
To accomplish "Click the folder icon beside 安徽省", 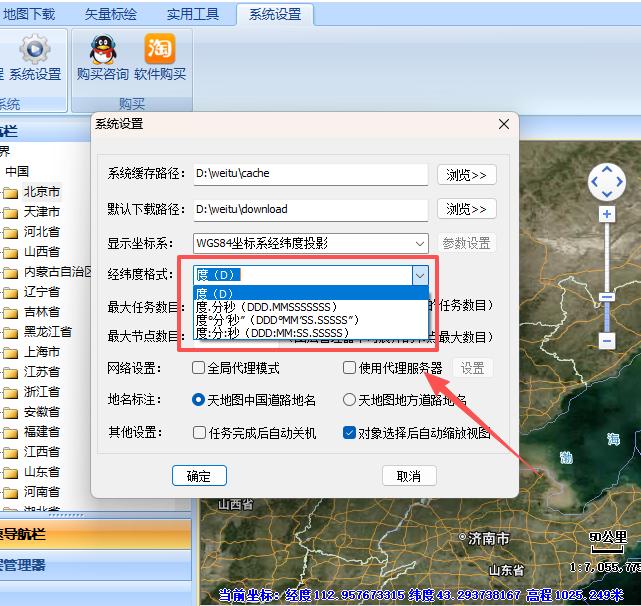I will (x=10, y=413).
